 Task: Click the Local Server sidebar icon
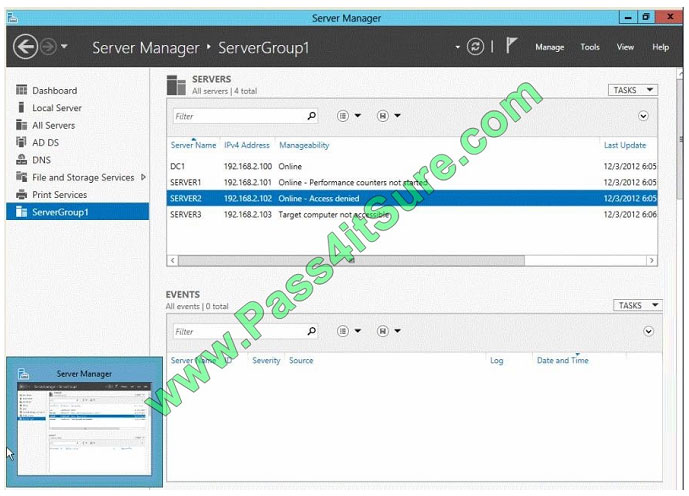pos(21,108)
